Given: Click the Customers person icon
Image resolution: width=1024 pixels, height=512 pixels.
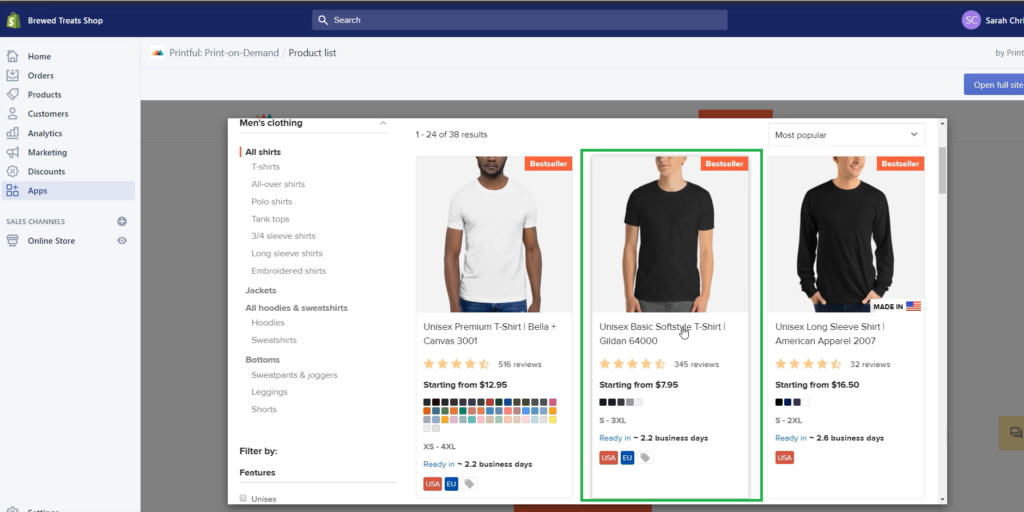Looking at the screenshot, I should [x=12, y=114].
